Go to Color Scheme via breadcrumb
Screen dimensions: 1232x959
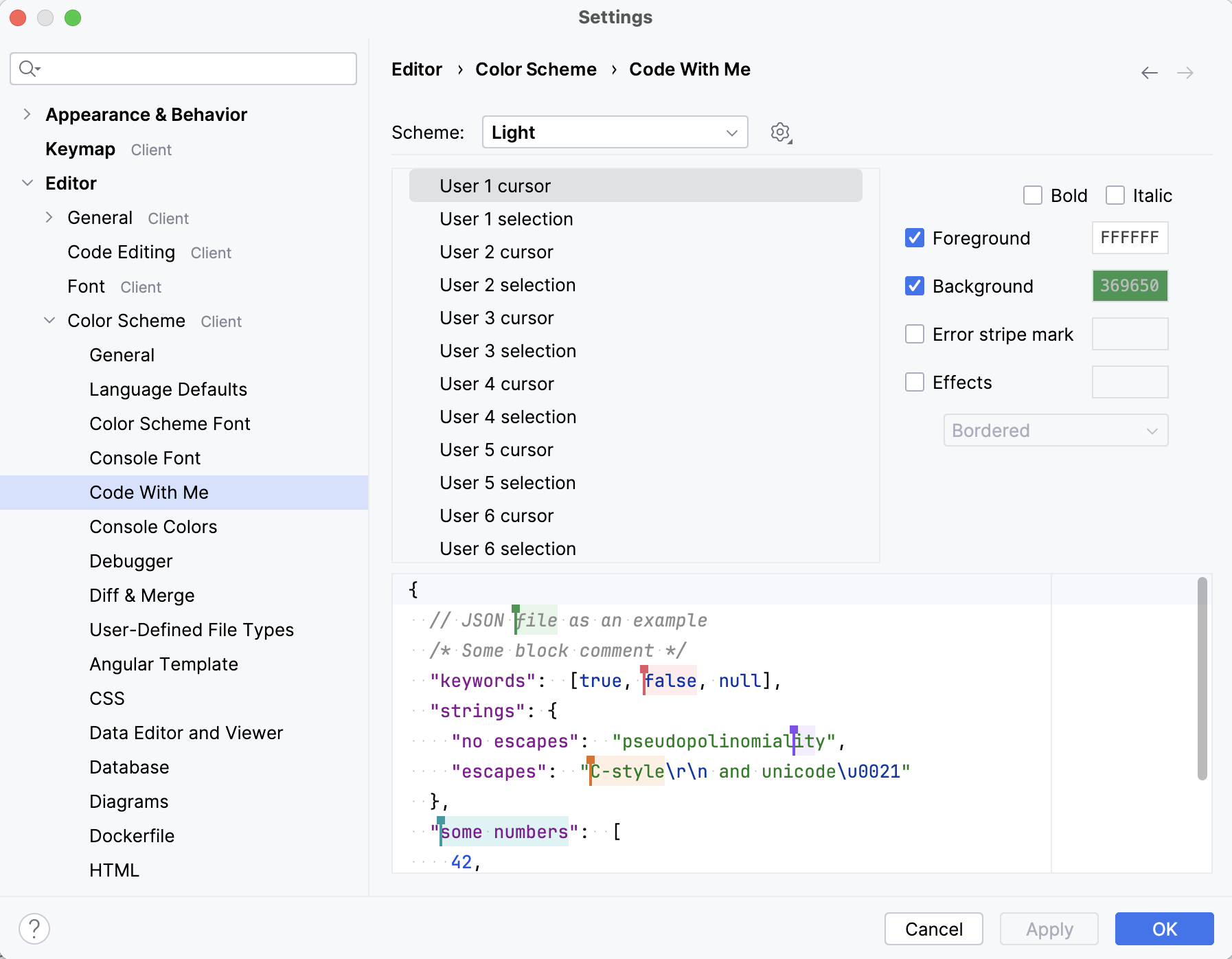(x=536, y=69)
